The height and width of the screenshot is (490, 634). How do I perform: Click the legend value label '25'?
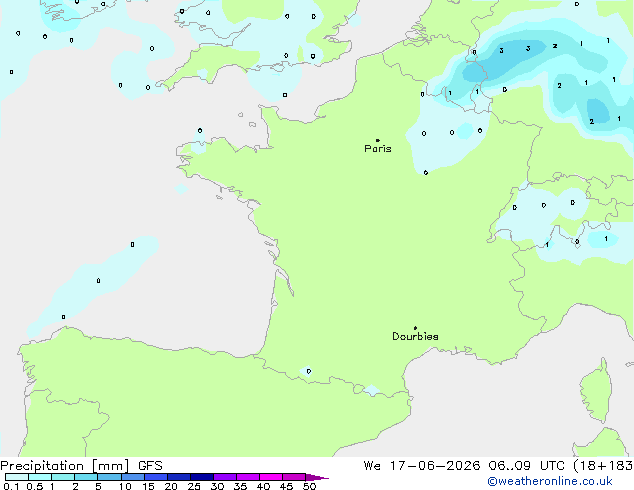(194, 486)
